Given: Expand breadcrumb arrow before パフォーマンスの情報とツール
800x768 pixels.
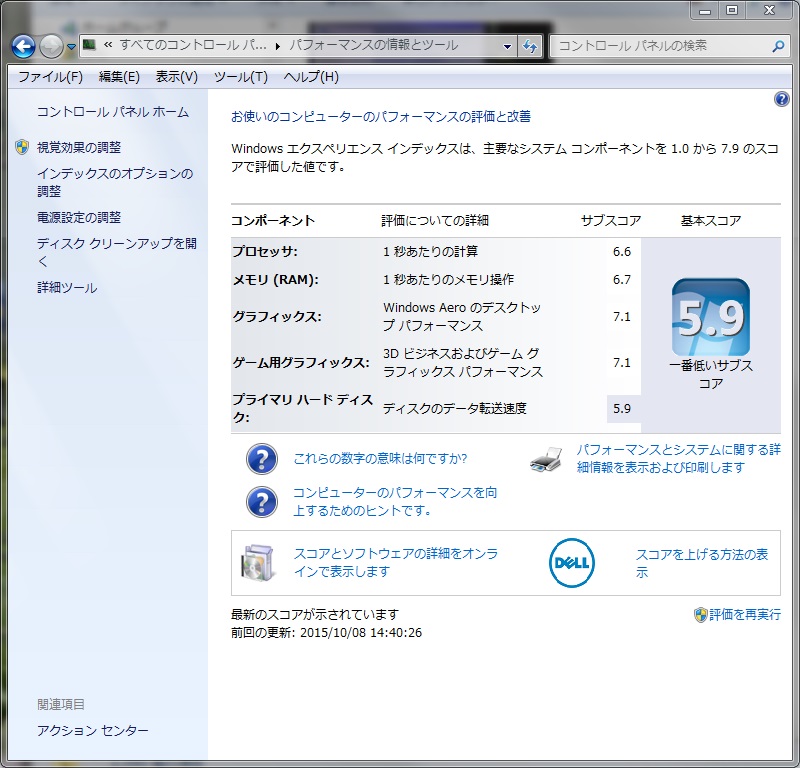Looking at the screenshot, I should coord(278,46).
